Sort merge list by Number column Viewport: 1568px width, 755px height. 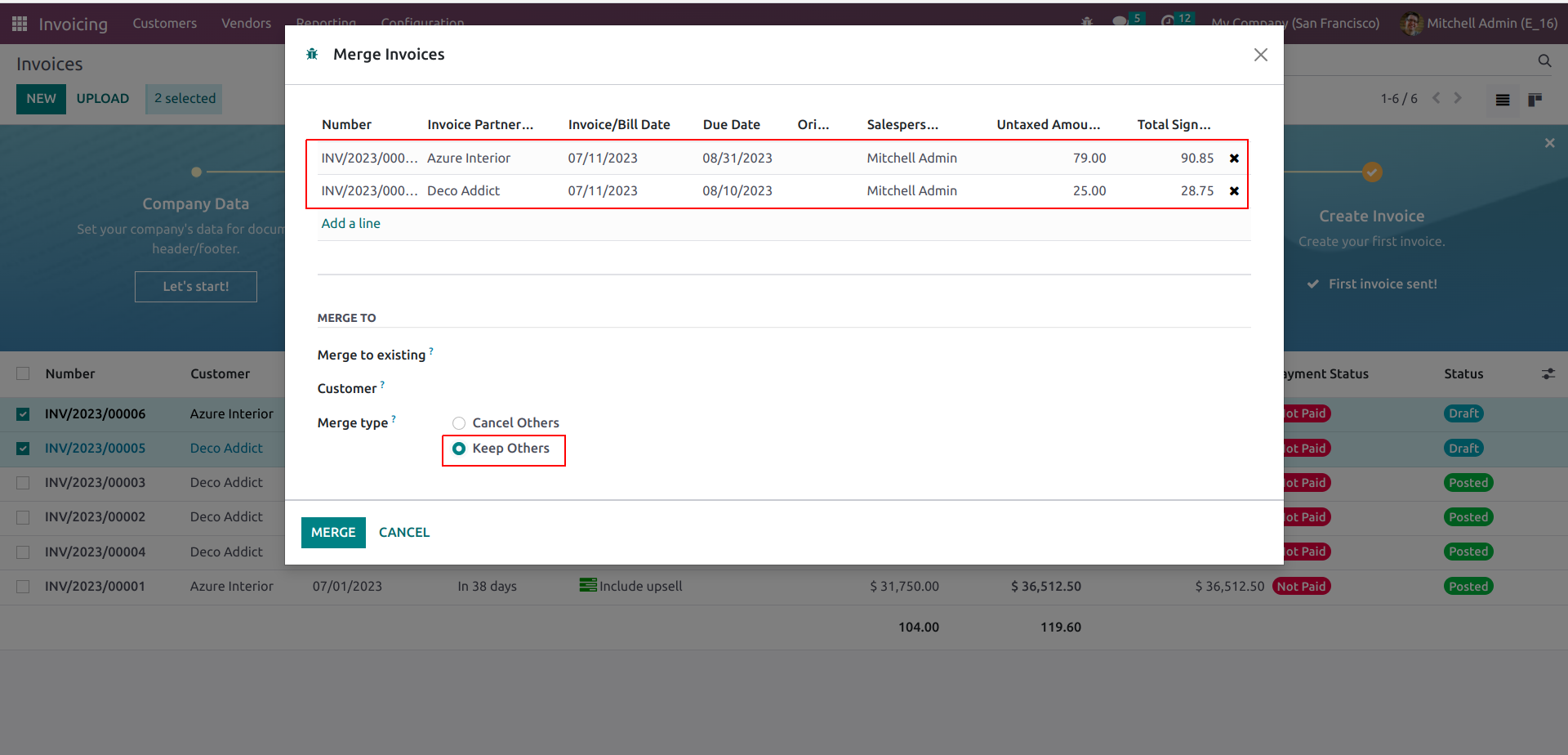click(346, 124)
